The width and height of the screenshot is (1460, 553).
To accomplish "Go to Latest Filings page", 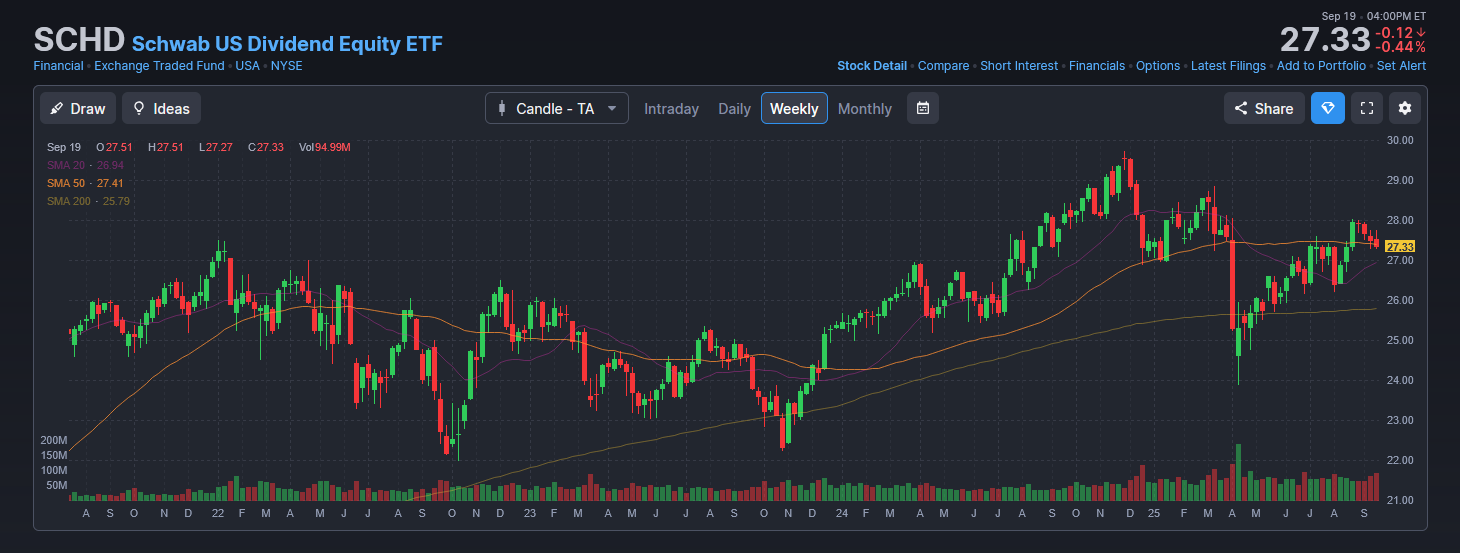I will [1227, 66].
